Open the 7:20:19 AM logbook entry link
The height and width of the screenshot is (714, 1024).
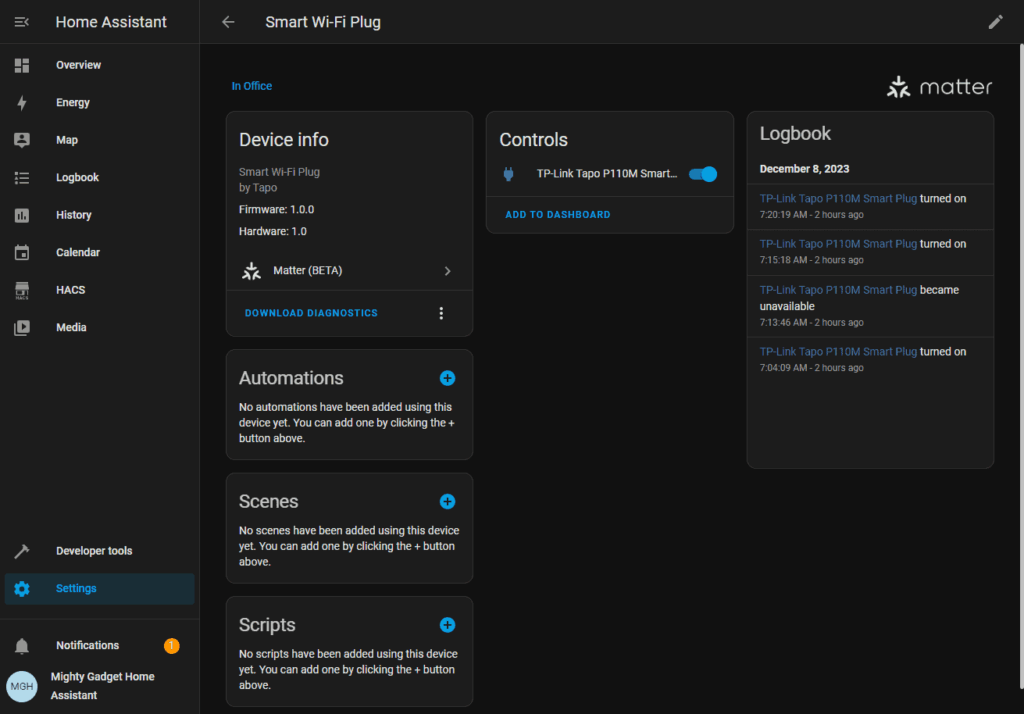838,199
